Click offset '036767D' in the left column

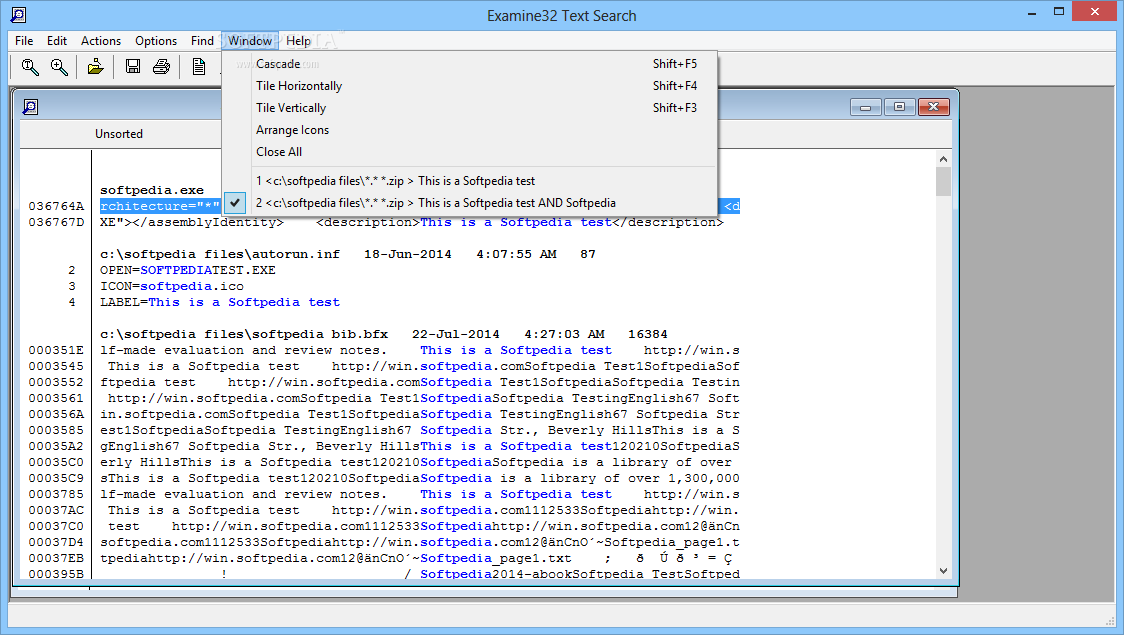click(x=56, y=222)
